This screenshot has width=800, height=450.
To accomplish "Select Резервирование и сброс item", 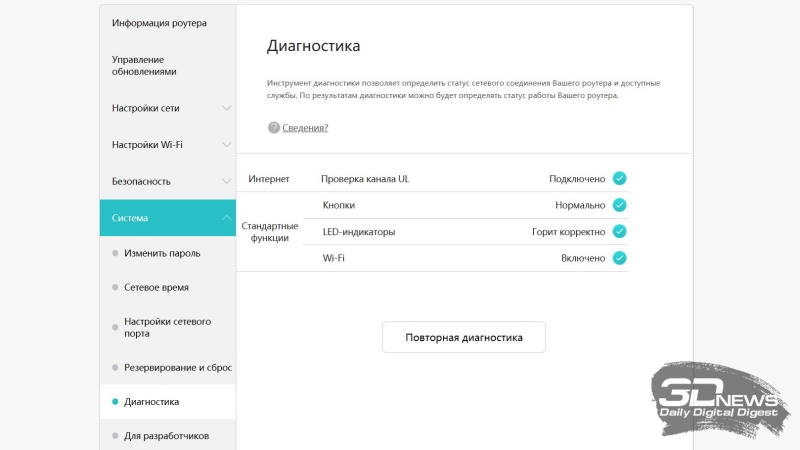I will point(177,368).
